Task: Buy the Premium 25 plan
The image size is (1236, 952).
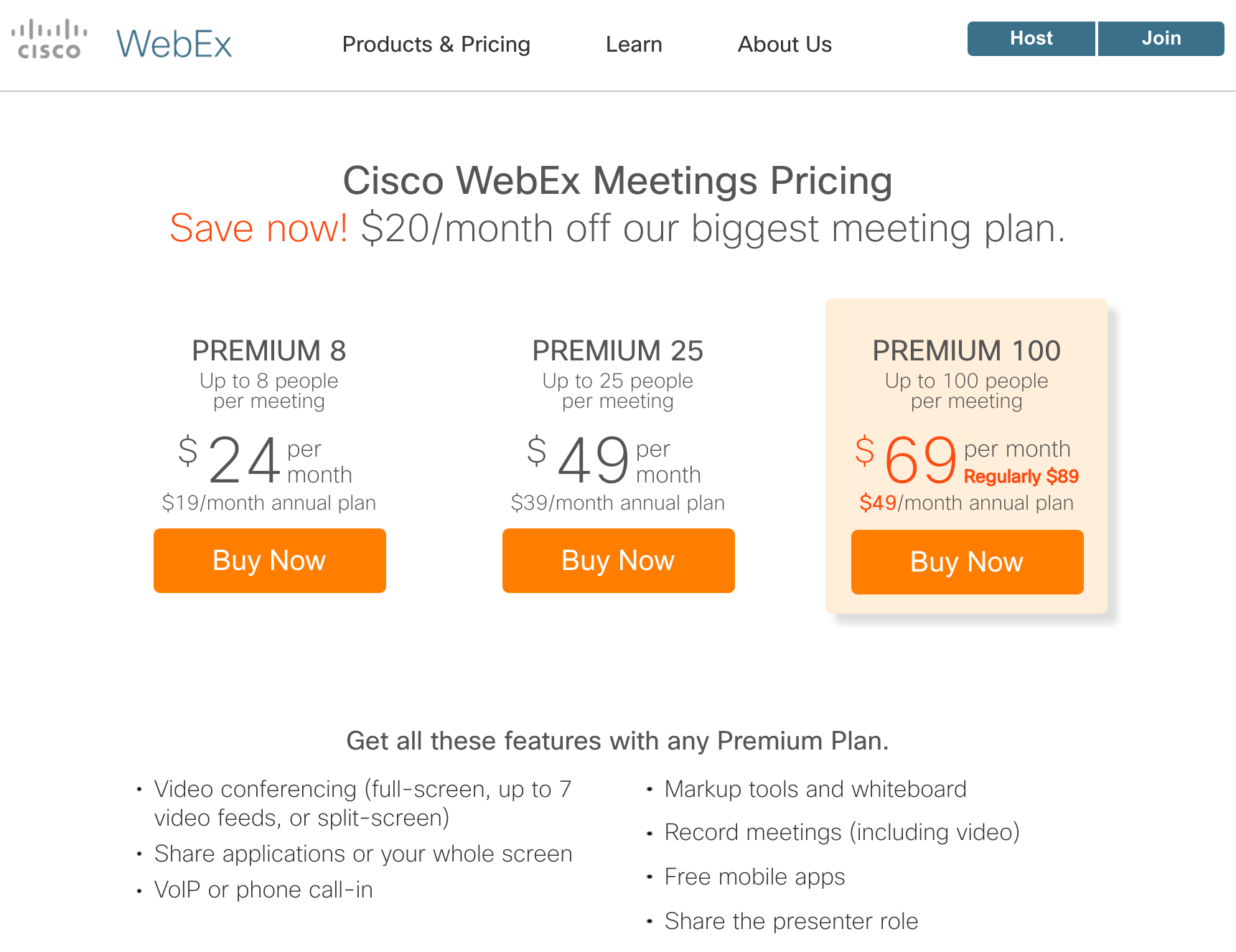Action: [x=619, y=561]
